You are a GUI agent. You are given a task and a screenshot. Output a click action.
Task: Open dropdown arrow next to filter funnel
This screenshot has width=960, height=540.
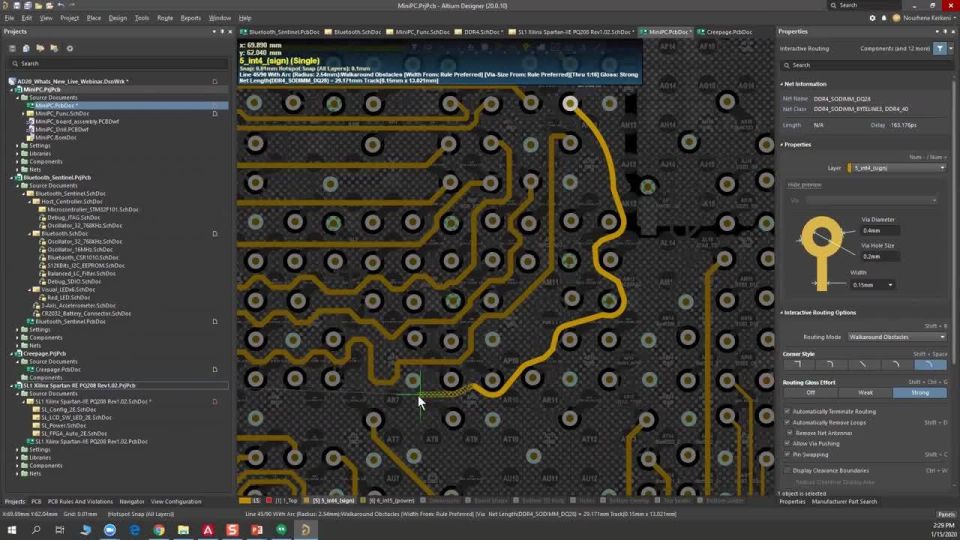pyautogui.click(x=950, y=48)
